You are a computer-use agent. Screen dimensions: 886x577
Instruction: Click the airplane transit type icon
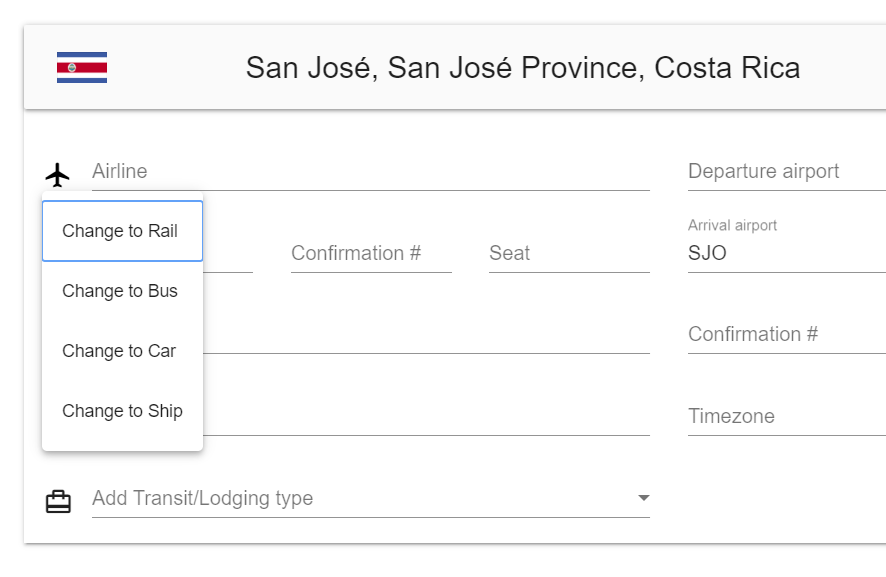(58, 175)
